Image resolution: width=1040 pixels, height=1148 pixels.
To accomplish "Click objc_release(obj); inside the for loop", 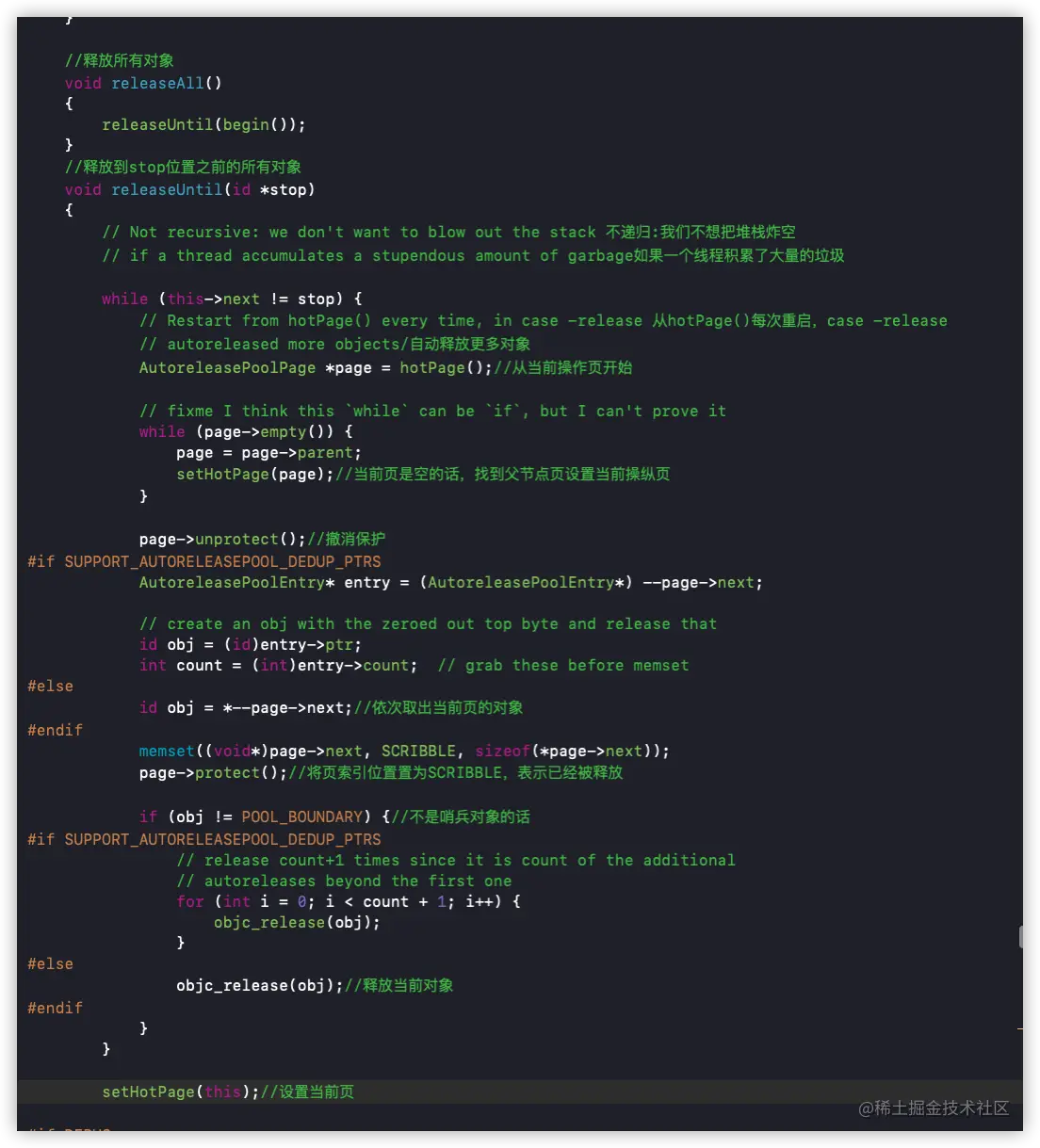I will (297, 922).
